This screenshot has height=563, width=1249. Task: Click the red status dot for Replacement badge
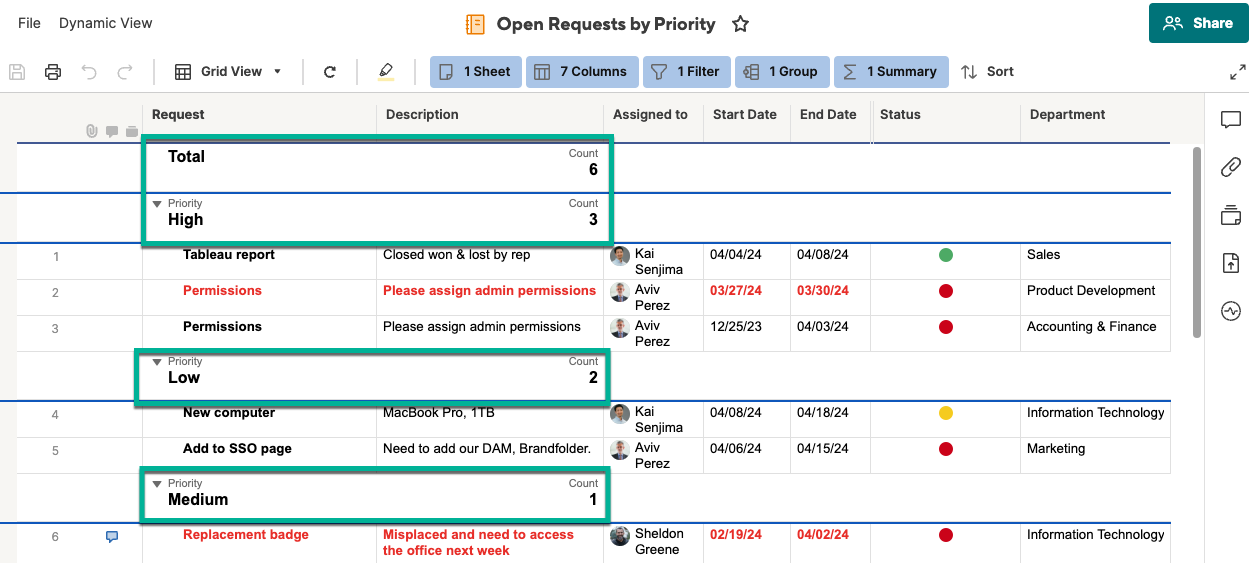point(946,535)
